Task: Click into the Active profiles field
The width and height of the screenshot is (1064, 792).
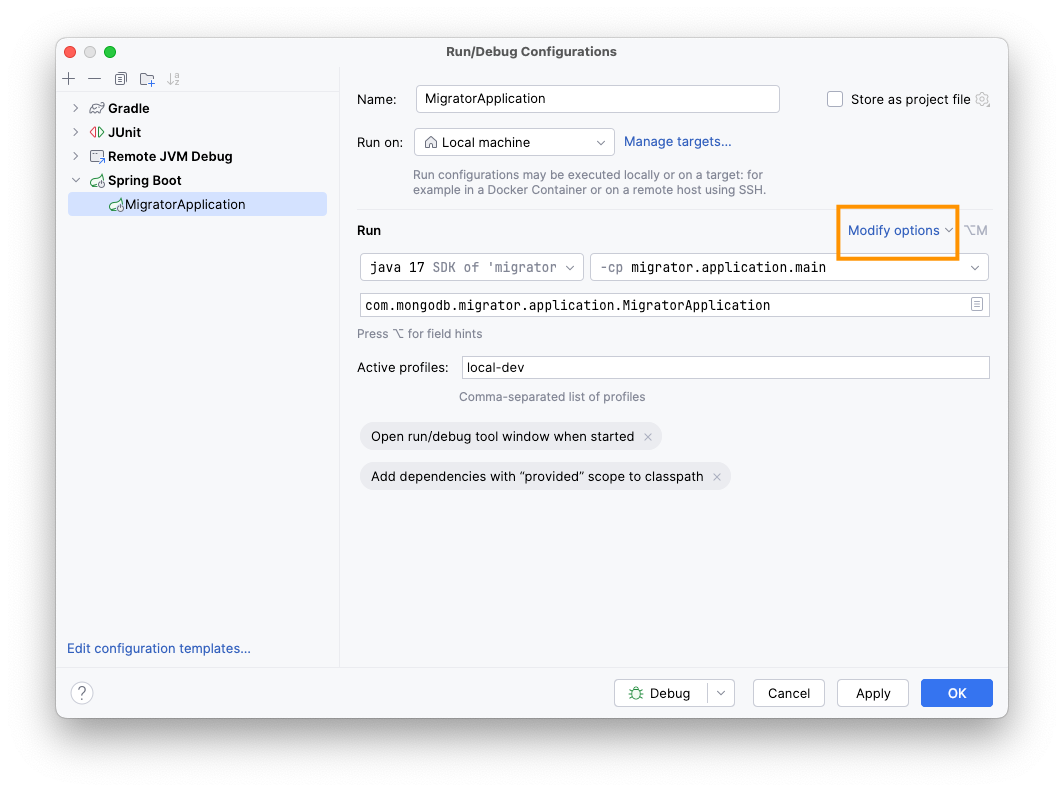Action: (x=725, y=367)
